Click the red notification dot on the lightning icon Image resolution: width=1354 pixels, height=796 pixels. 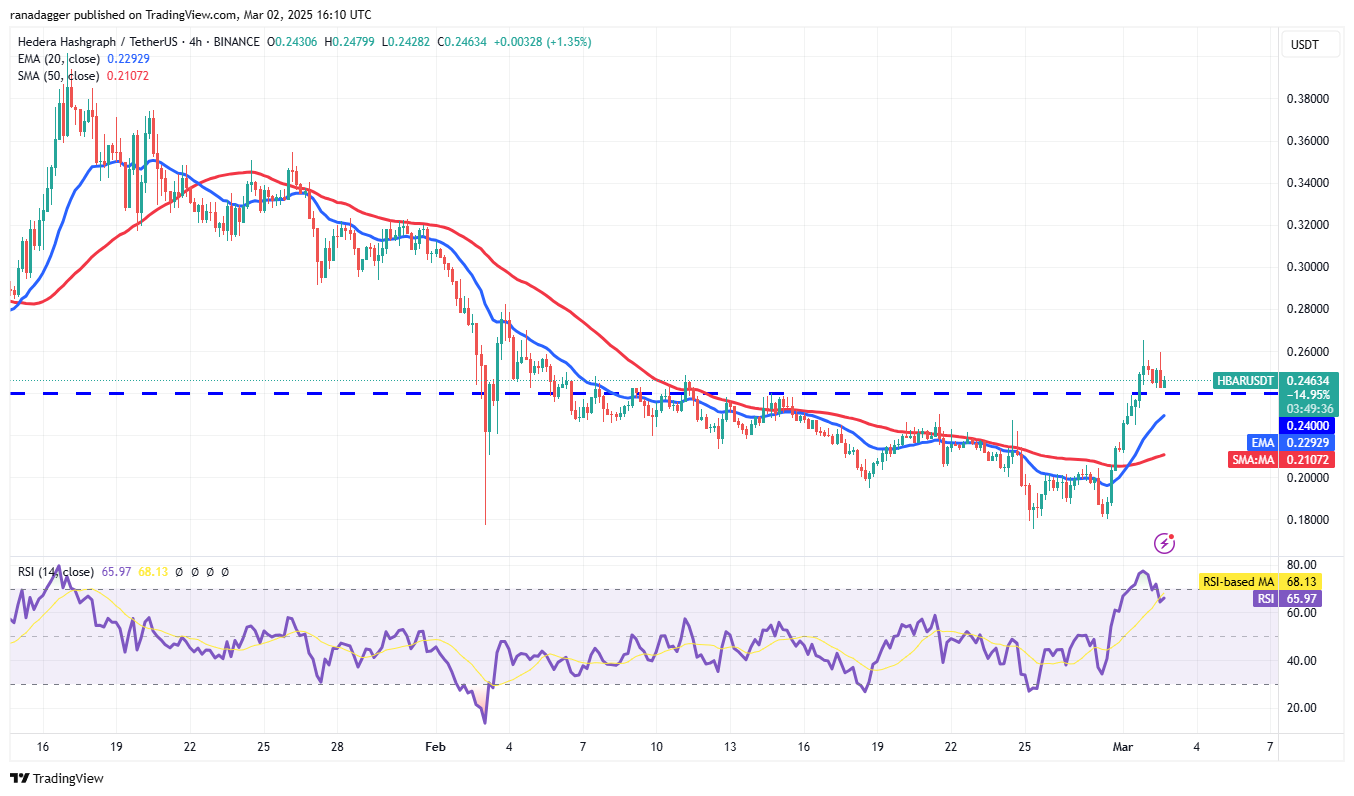tap(1172, 535)
